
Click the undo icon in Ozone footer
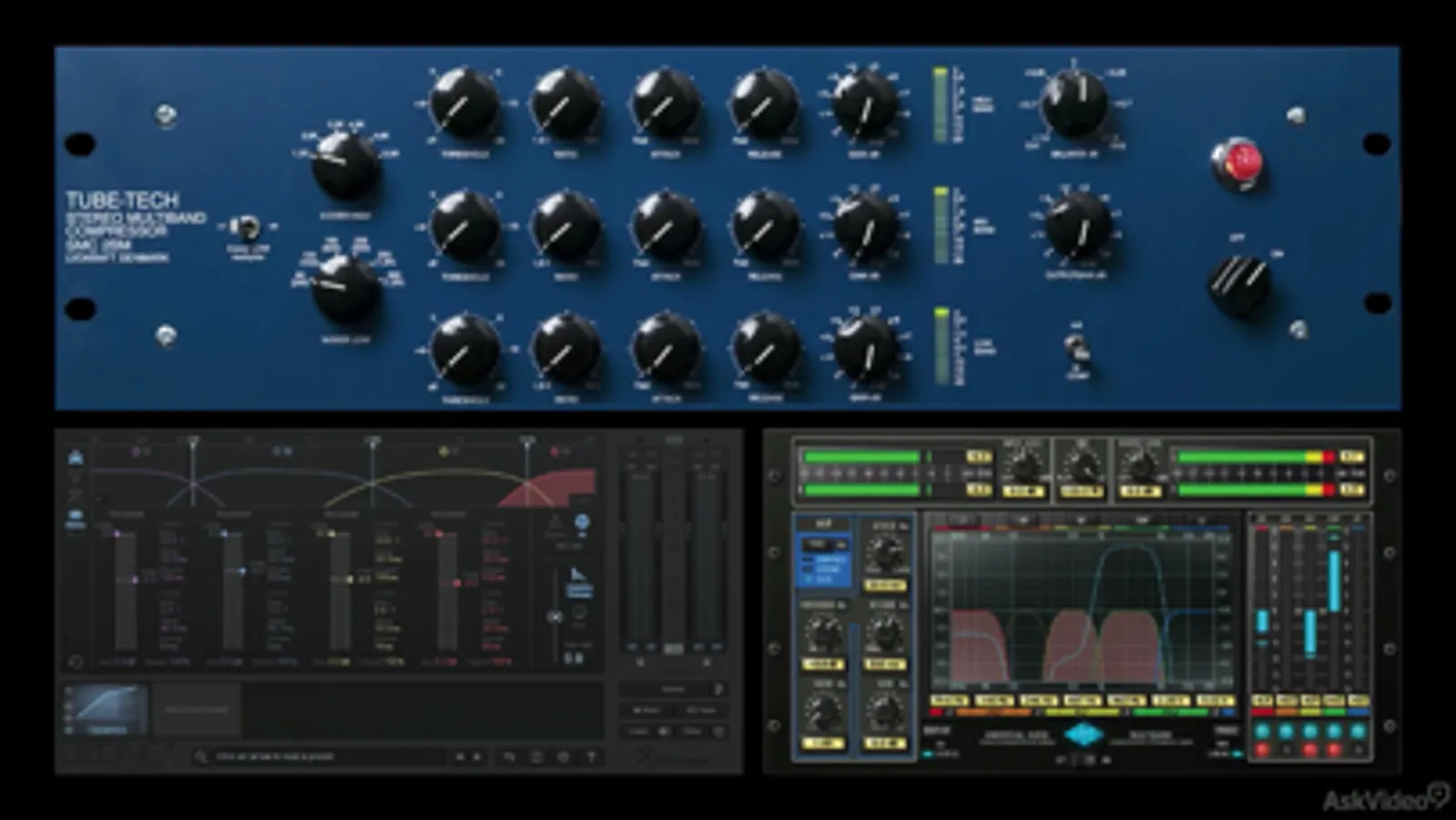(x=510, y=757)
